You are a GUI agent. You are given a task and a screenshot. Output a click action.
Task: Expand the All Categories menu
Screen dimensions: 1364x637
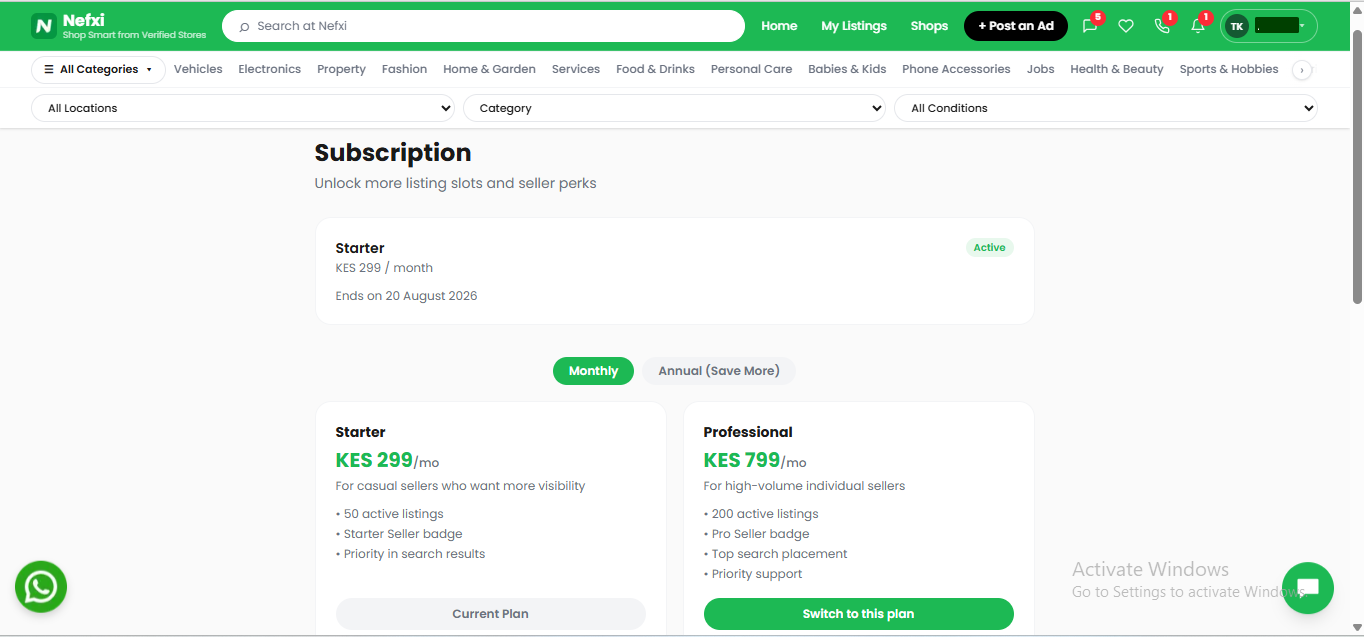(98, 69)
